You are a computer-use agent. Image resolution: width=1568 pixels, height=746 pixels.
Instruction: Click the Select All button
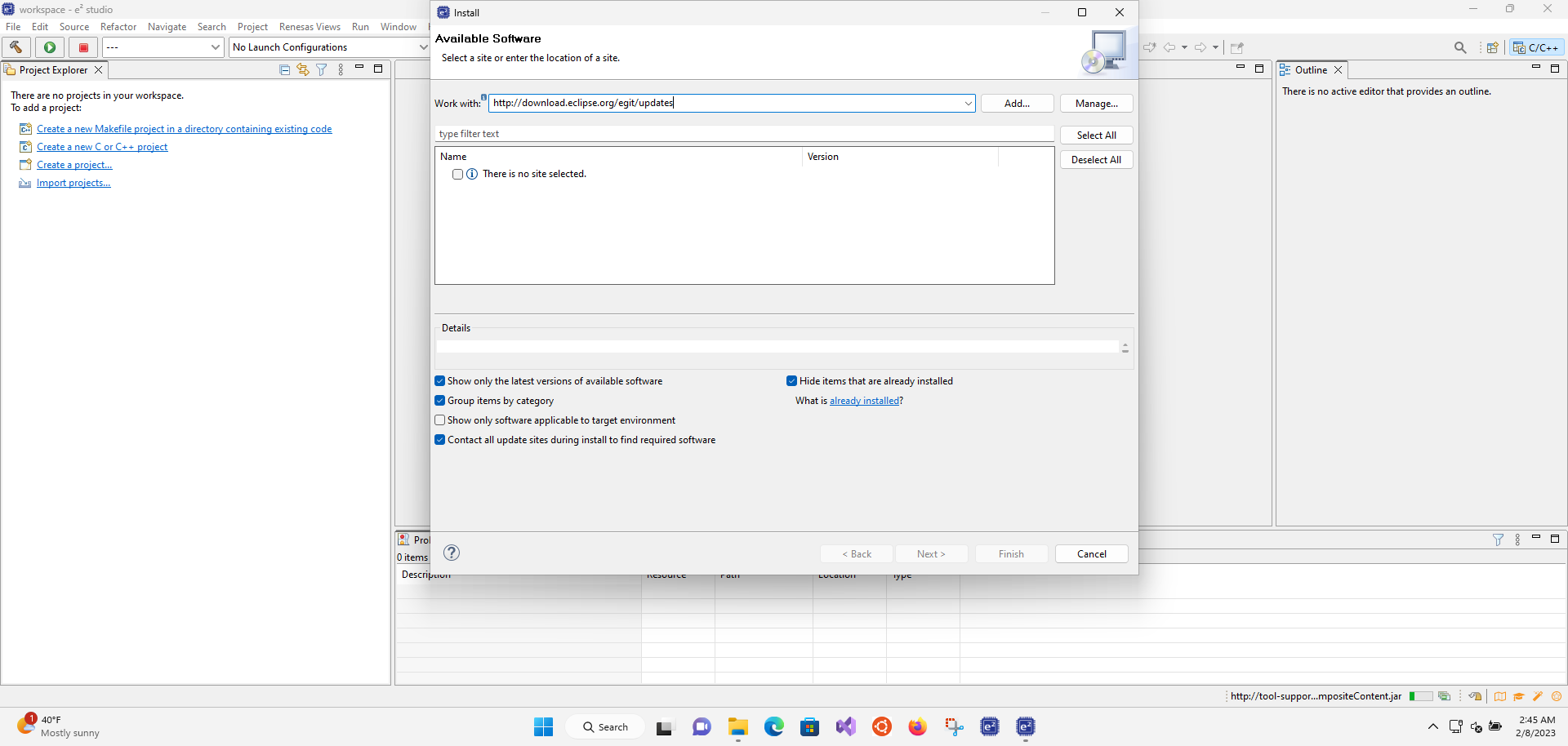pos(1096,135)
